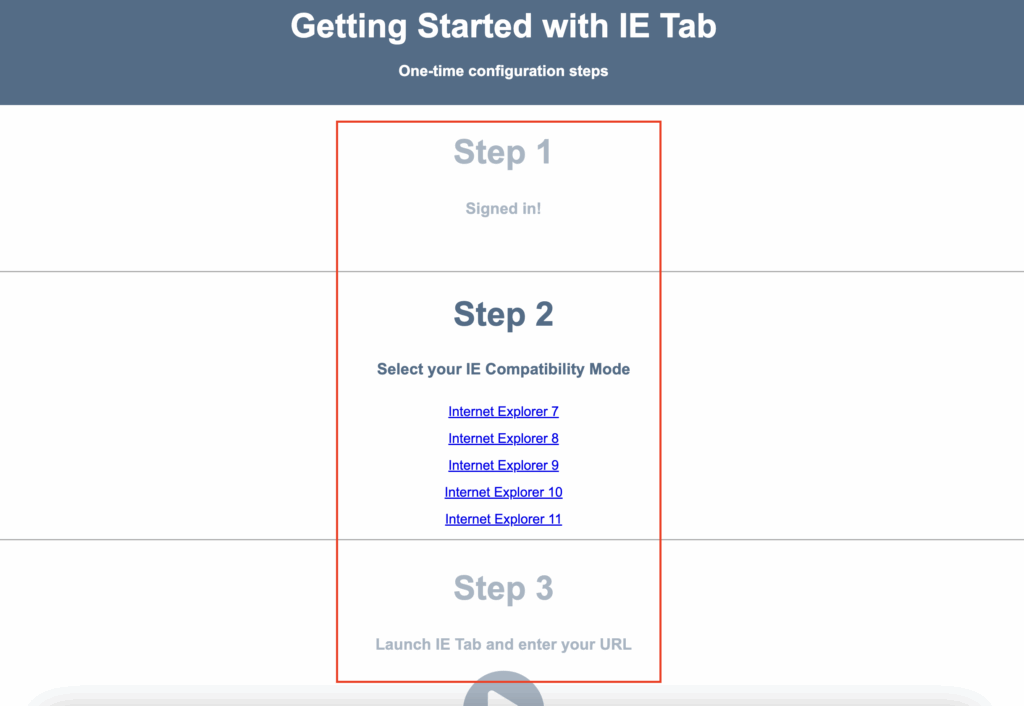Click 'Select your IE Compatibility Mode' text

[x=503, y=369]
